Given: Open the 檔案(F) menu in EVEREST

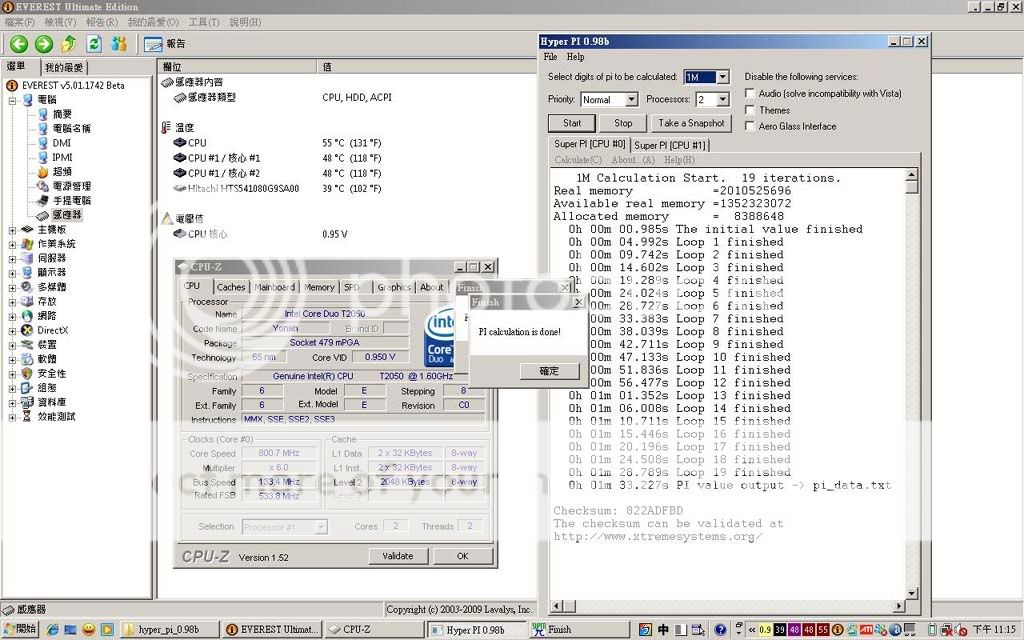Looking at the screenshot, I should [x=20, y=22].
